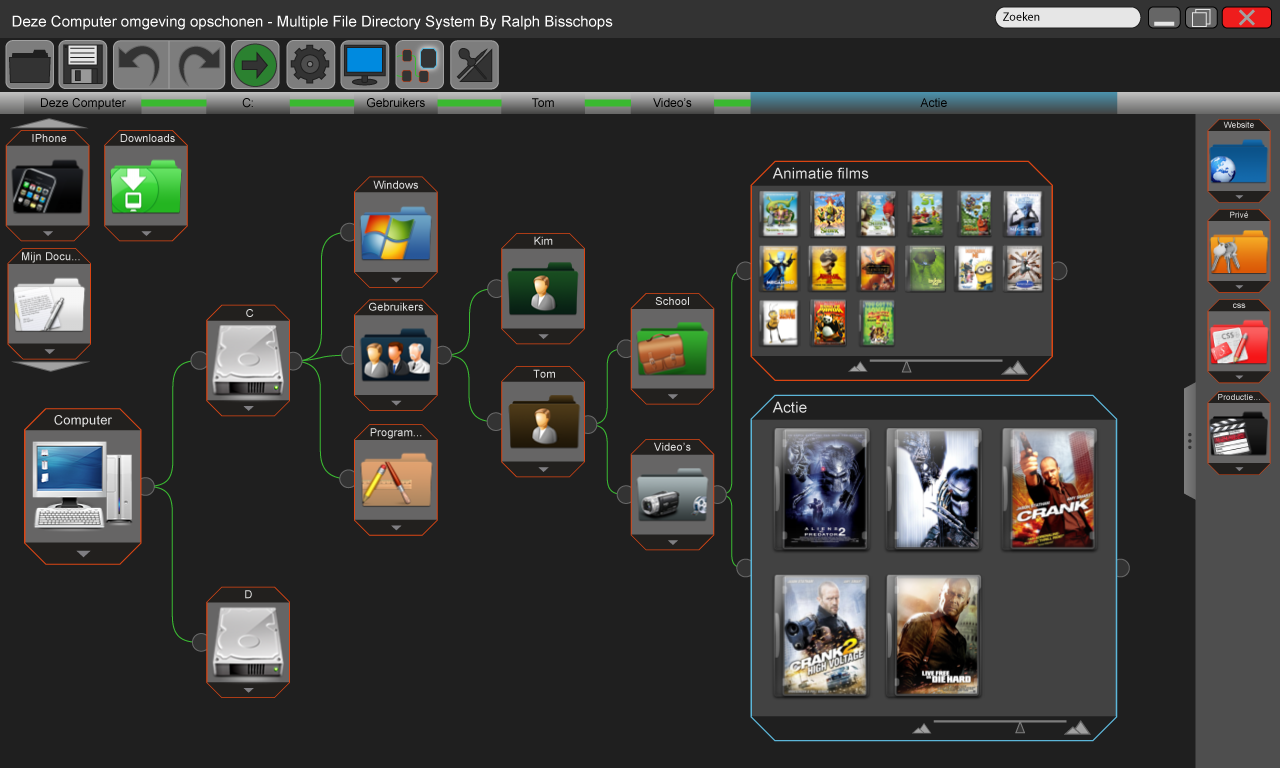Image resolution: width=1280 pixels, height=768 pixels.
Task: Adjust the zoom slider in the Actie panel
Action: (1020, 728)
